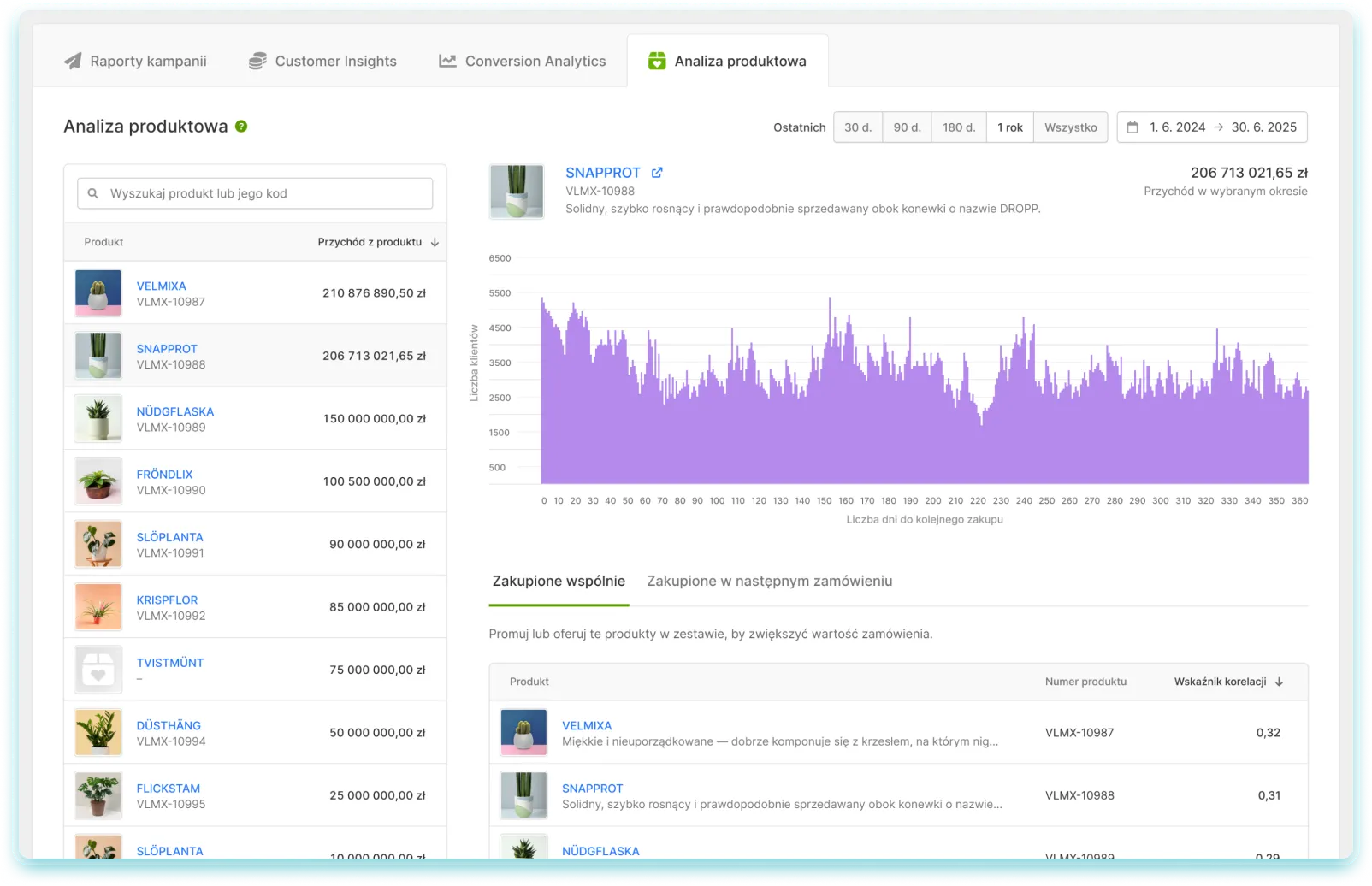Enable the Wszystko period filter
The height and width of the screenshot is (886, 1372).
coord(1070,127)
